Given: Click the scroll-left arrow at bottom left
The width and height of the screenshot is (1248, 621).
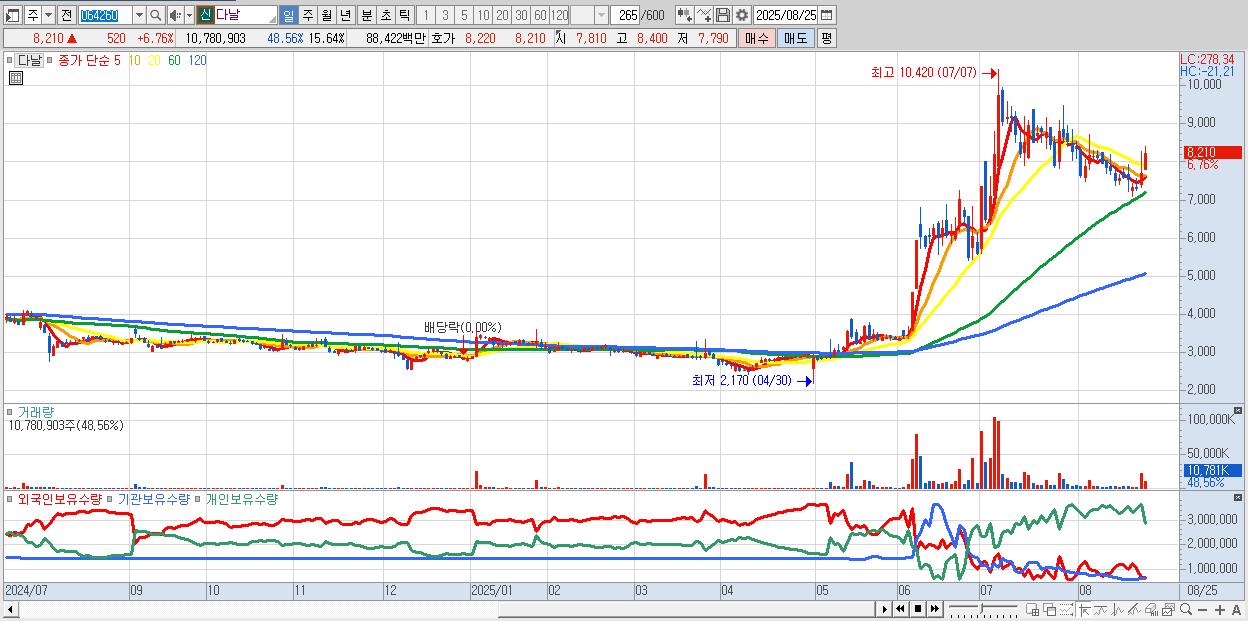Looking at the screenshot, I should pos(10,609).
